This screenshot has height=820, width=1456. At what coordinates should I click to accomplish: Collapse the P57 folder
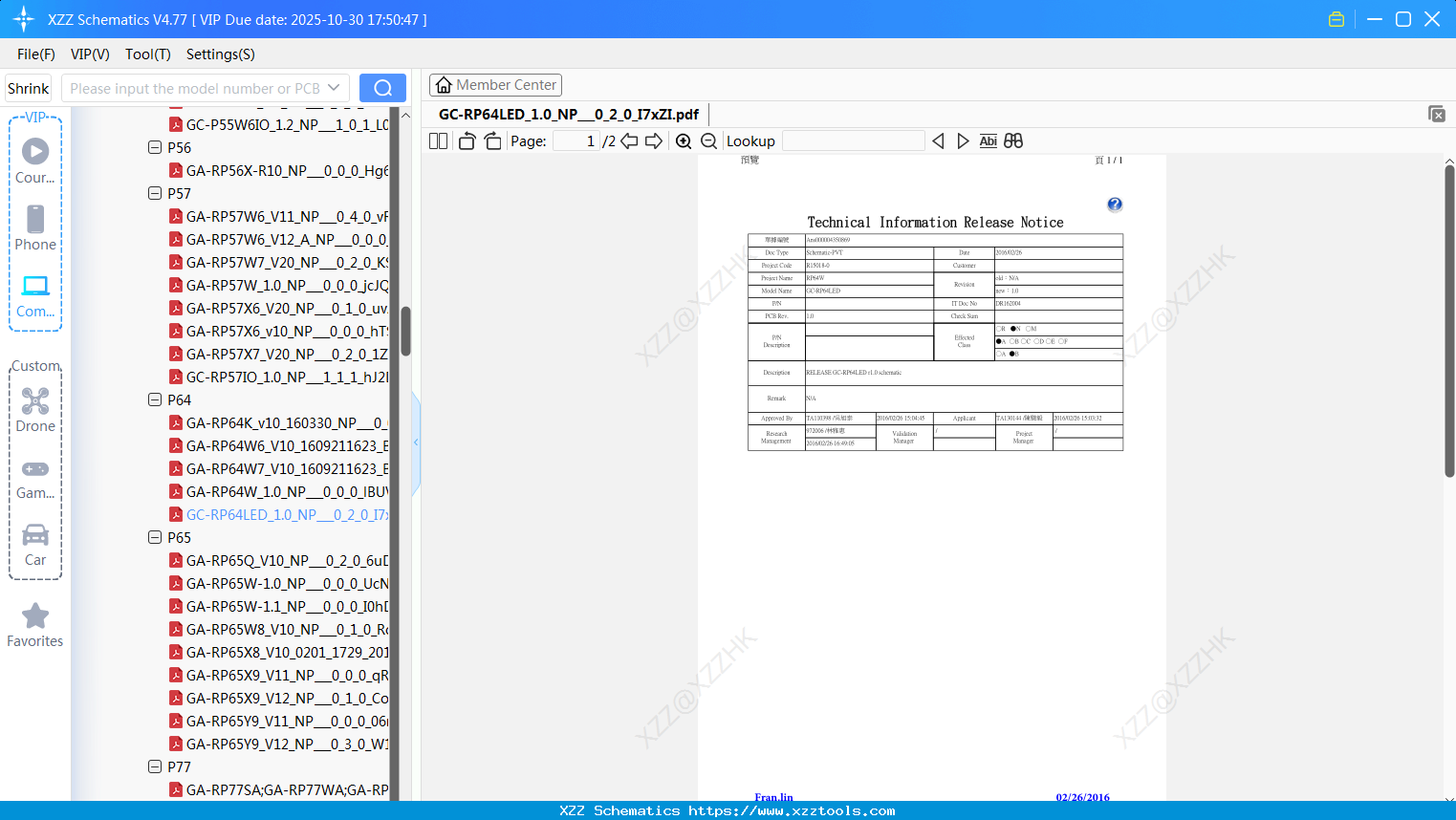pyautogui.click(x=155, y=193)
